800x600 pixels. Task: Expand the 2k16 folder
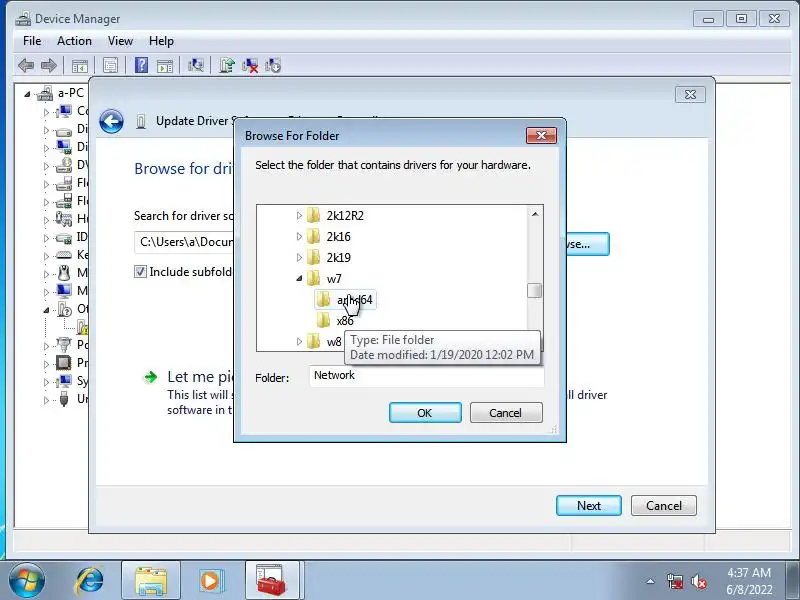click(299, 237)
